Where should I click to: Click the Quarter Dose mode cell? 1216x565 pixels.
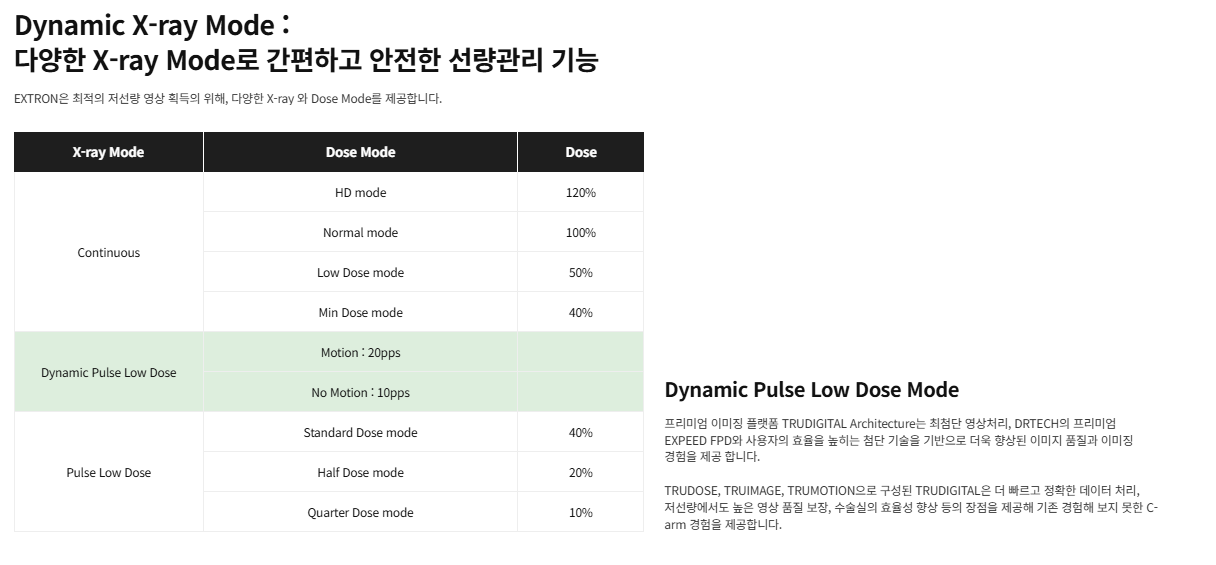(x=361, y=512)
